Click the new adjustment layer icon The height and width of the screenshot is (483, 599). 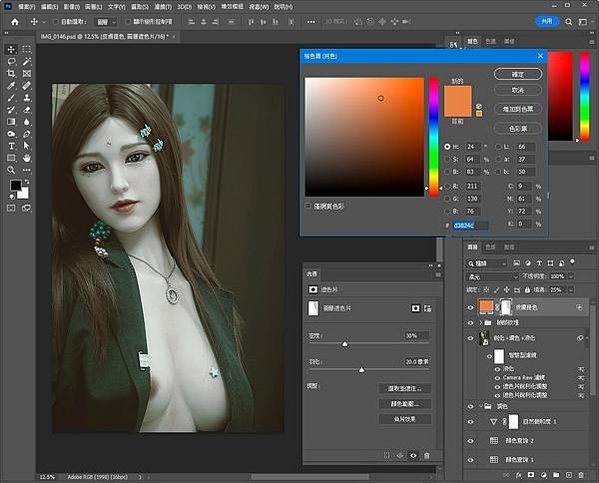[543, 475]
